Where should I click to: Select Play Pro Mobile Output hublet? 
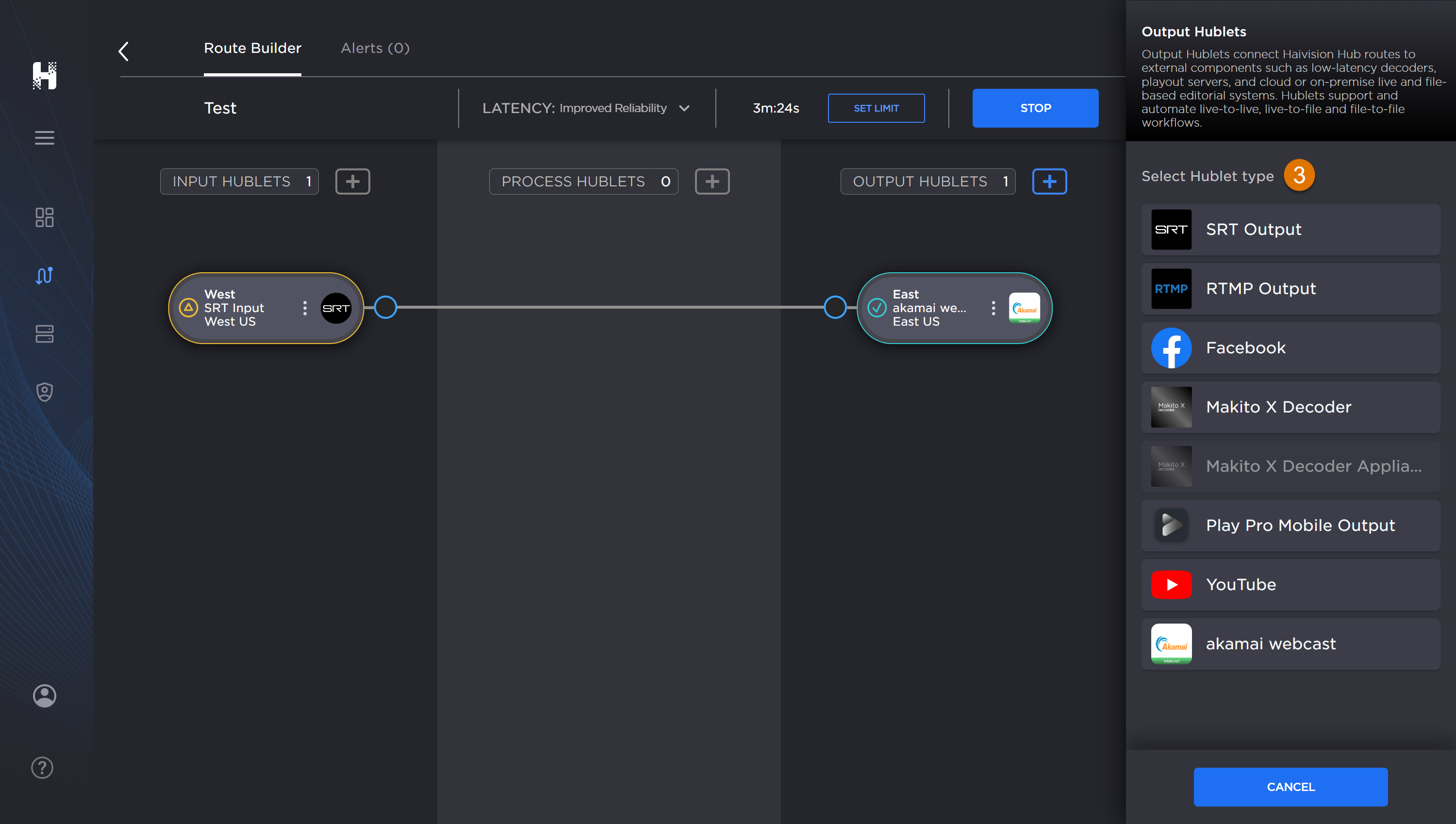click(x=1290, y=525)
